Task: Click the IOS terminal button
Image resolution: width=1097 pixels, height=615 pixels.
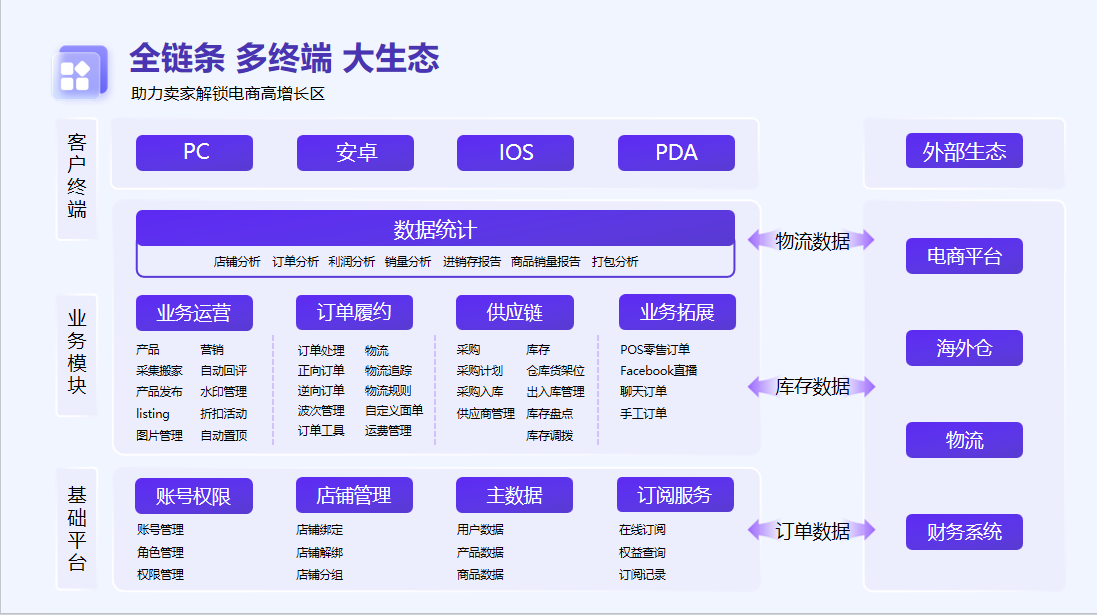Action: [515, 153]
